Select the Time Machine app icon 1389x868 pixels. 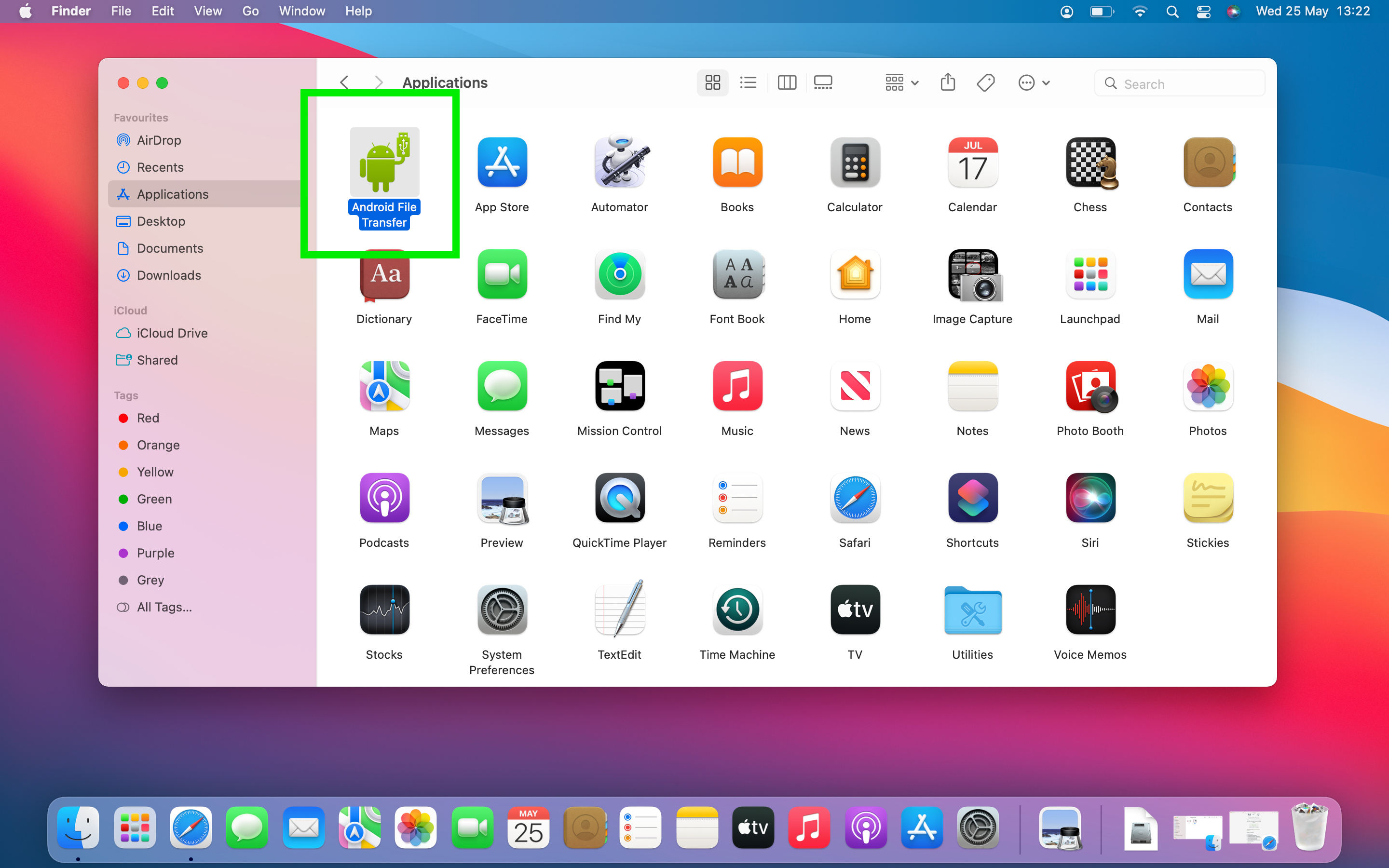point(737,610)
